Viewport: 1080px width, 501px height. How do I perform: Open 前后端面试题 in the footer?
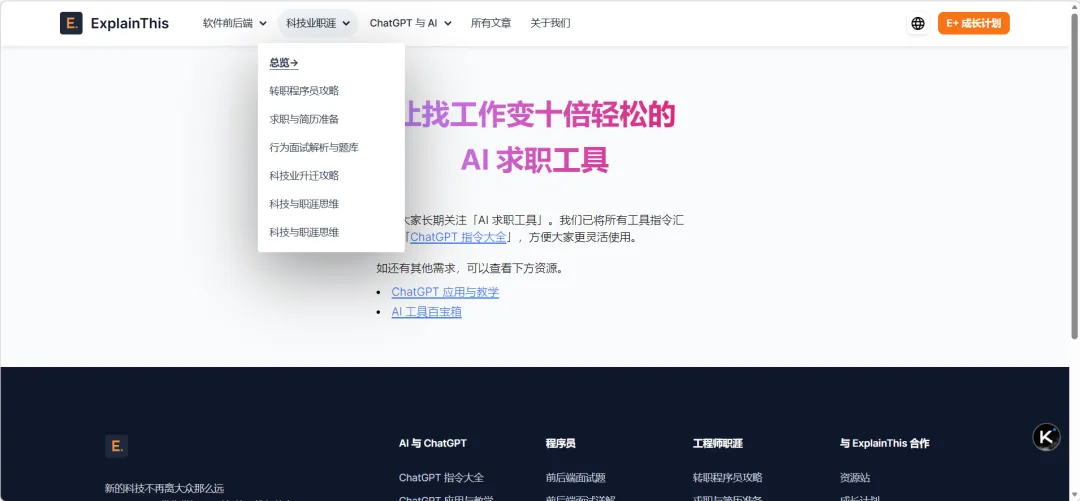click(x=576, y=478)
